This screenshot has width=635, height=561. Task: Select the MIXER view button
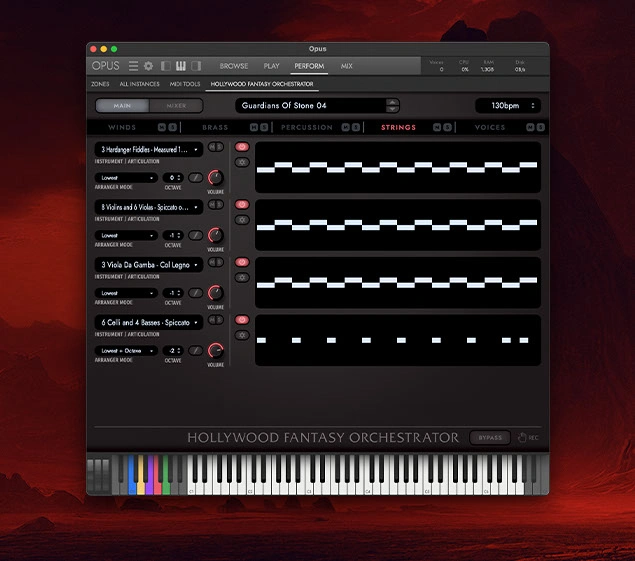coord(176,106)
